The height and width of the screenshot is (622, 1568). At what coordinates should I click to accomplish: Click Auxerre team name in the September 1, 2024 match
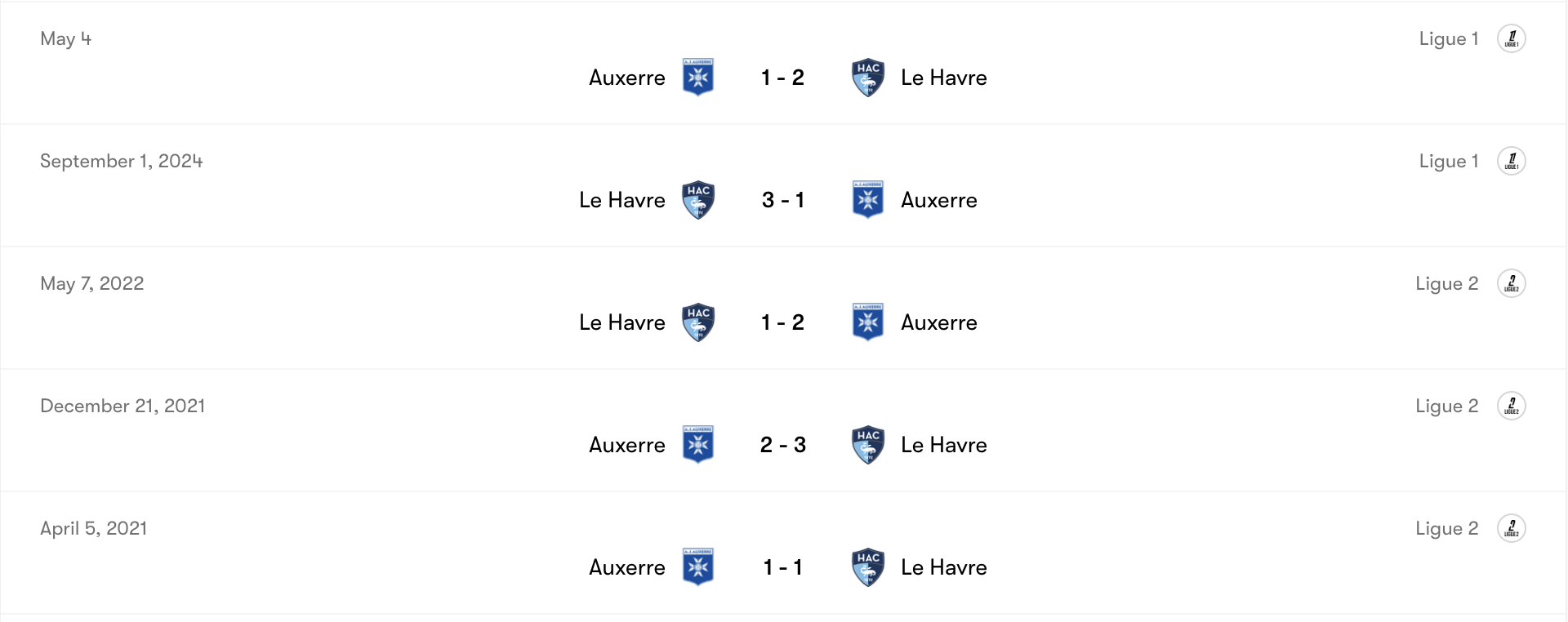[939, 199]
